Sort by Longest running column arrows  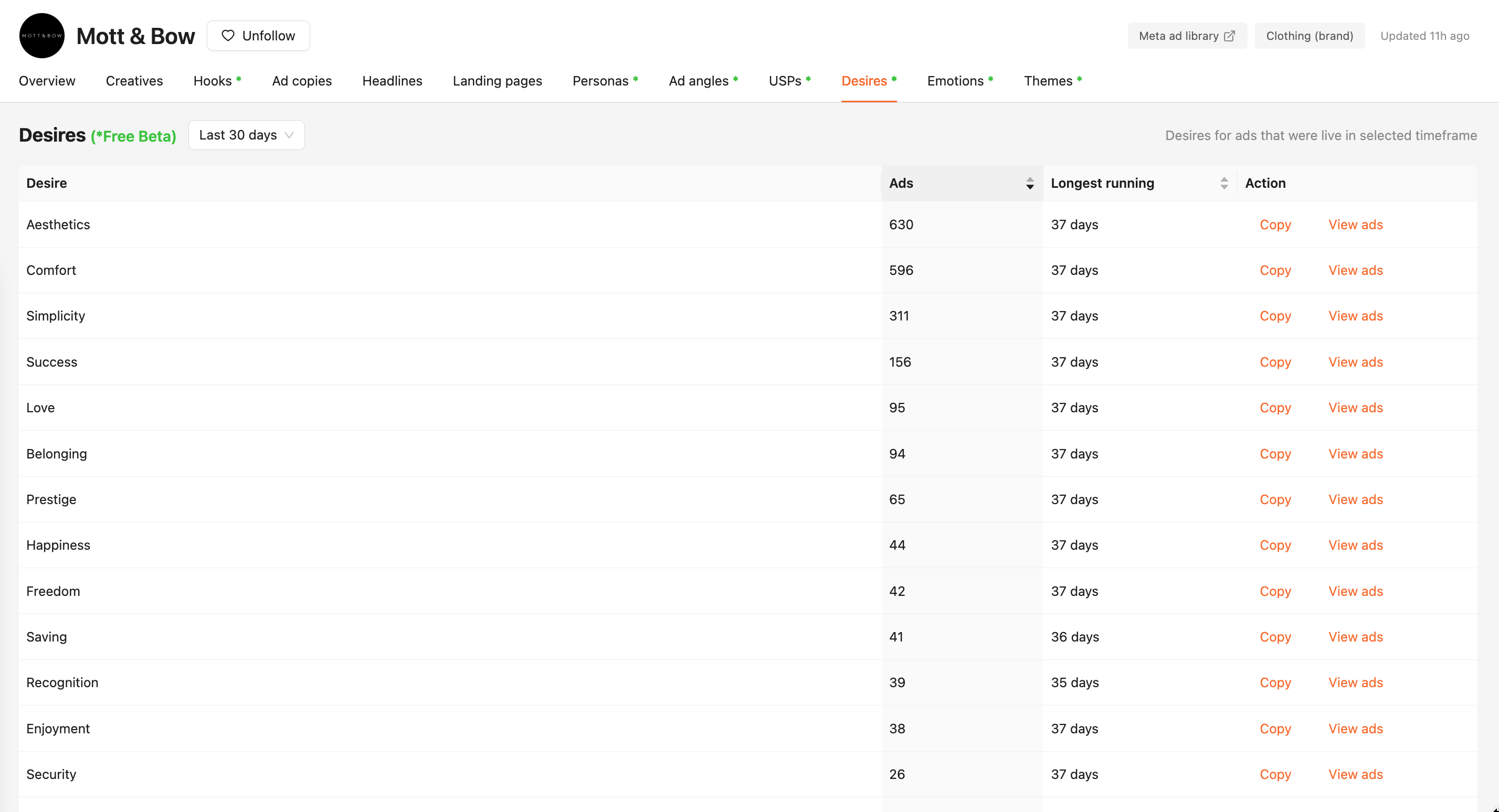pos(1224,183)
